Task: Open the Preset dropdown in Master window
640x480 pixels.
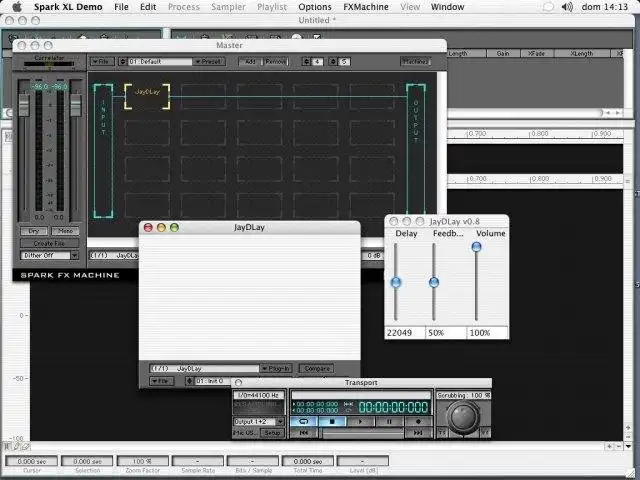Action: (x=209, y=62)
